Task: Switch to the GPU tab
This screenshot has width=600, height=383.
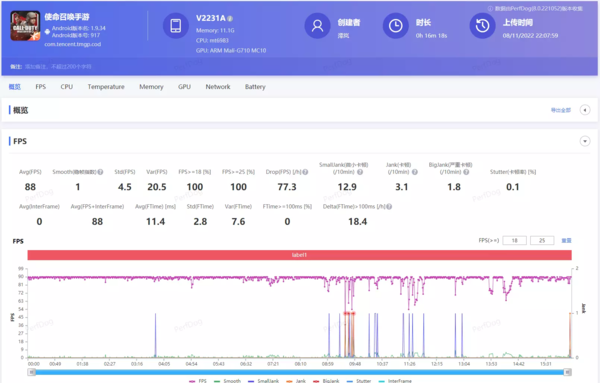Action: pos(184,87)
